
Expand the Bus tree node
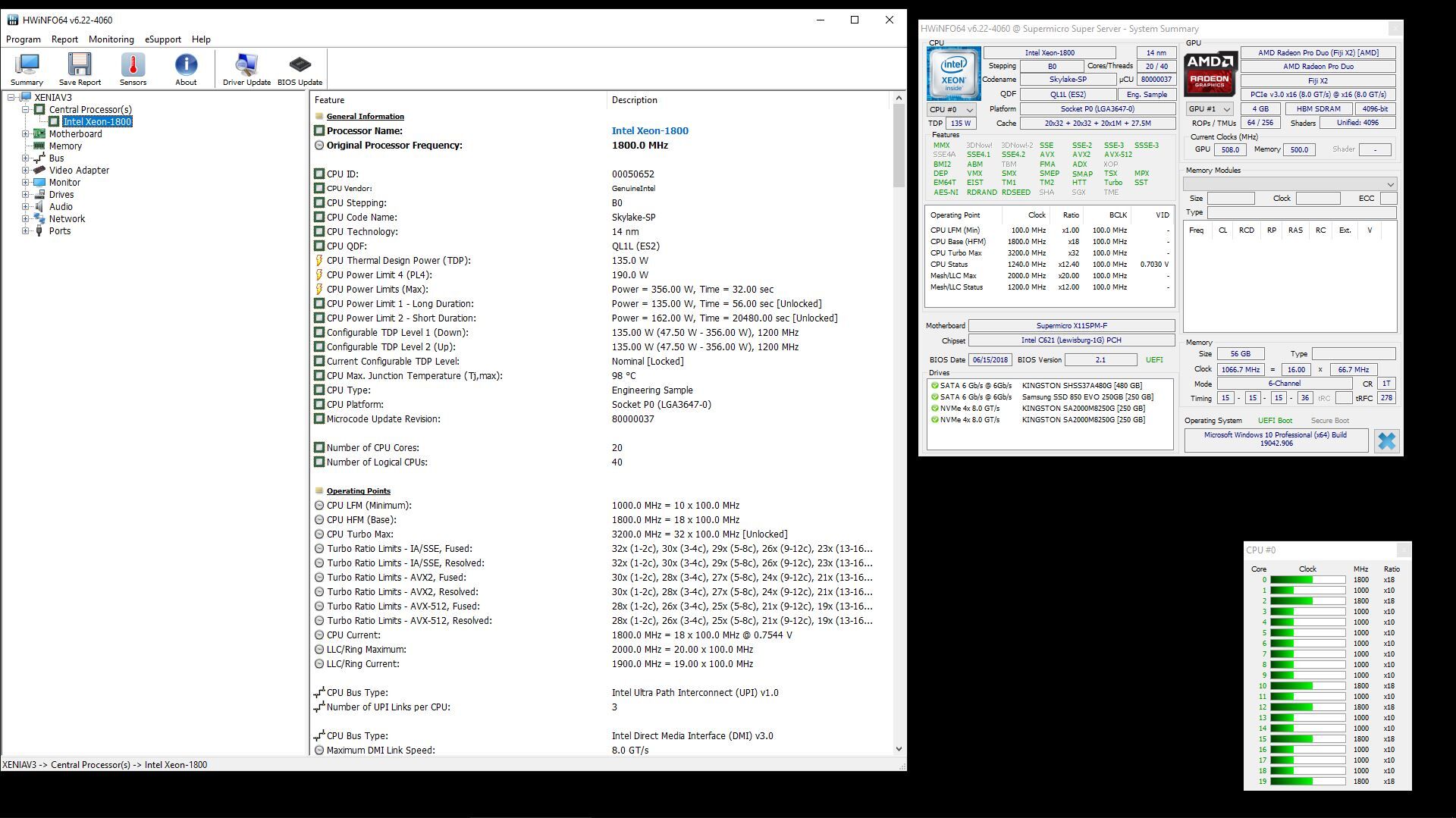[26, 158]
